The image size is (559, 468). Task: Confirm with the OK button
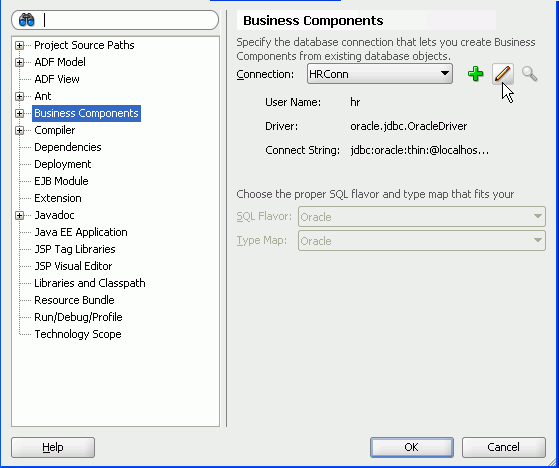click(412, 447)
